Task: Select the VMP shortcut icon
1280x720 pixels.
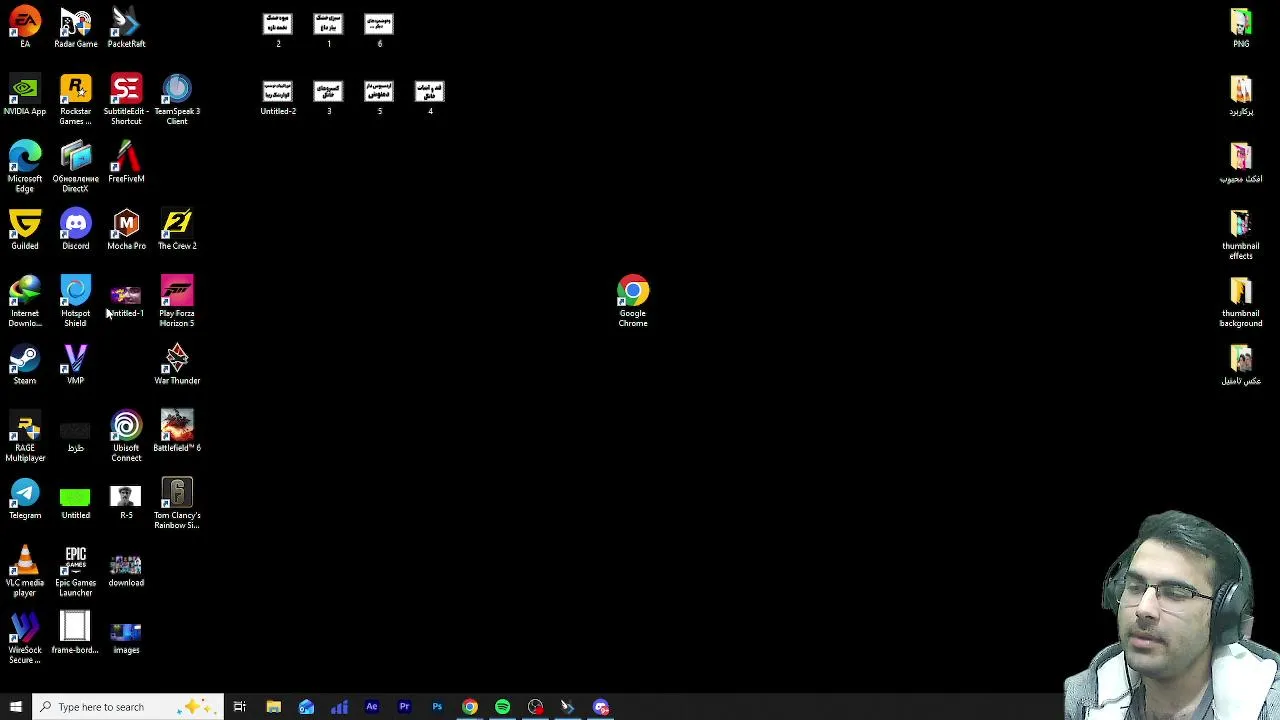Action: 76,363
